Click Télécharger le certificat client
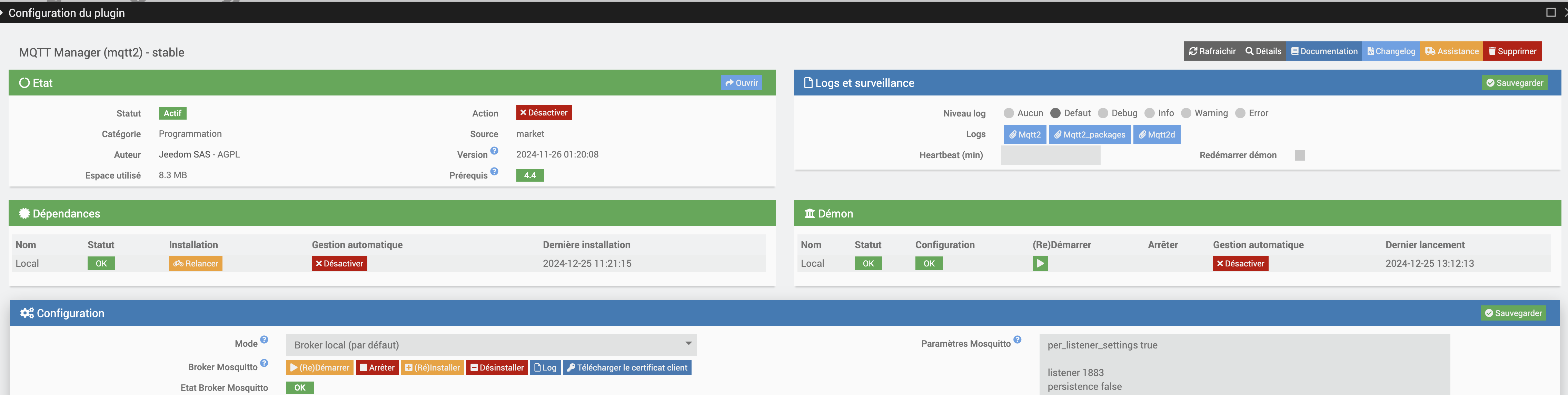1568x395 pixels. [627, 368]
